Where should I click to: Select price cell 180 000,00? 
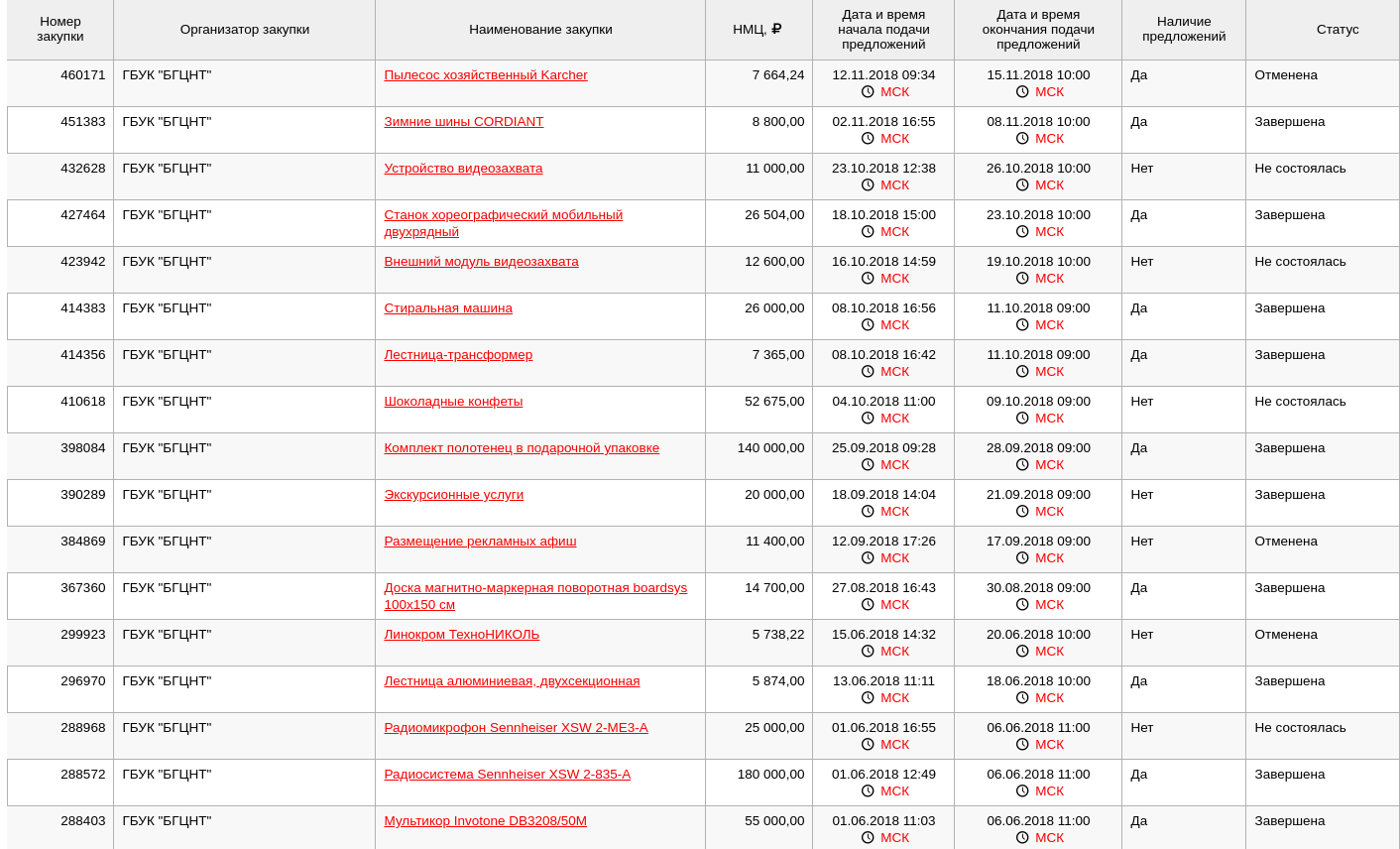758,783
